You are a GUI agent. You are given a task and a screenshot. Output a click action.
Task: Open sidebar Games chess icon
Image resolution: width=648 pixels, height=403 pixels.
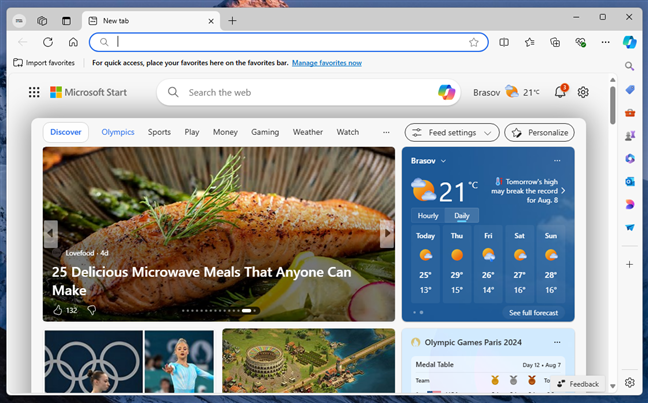click(x=629, y=136)
